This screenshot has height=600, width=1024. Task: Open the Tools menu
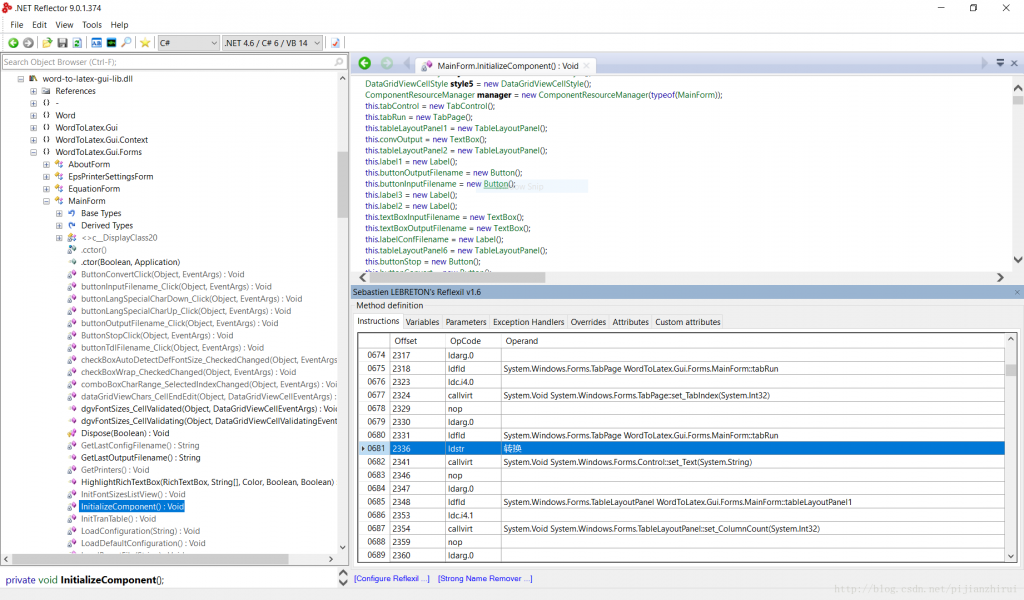pyautogui.click(x=91, y=25)
